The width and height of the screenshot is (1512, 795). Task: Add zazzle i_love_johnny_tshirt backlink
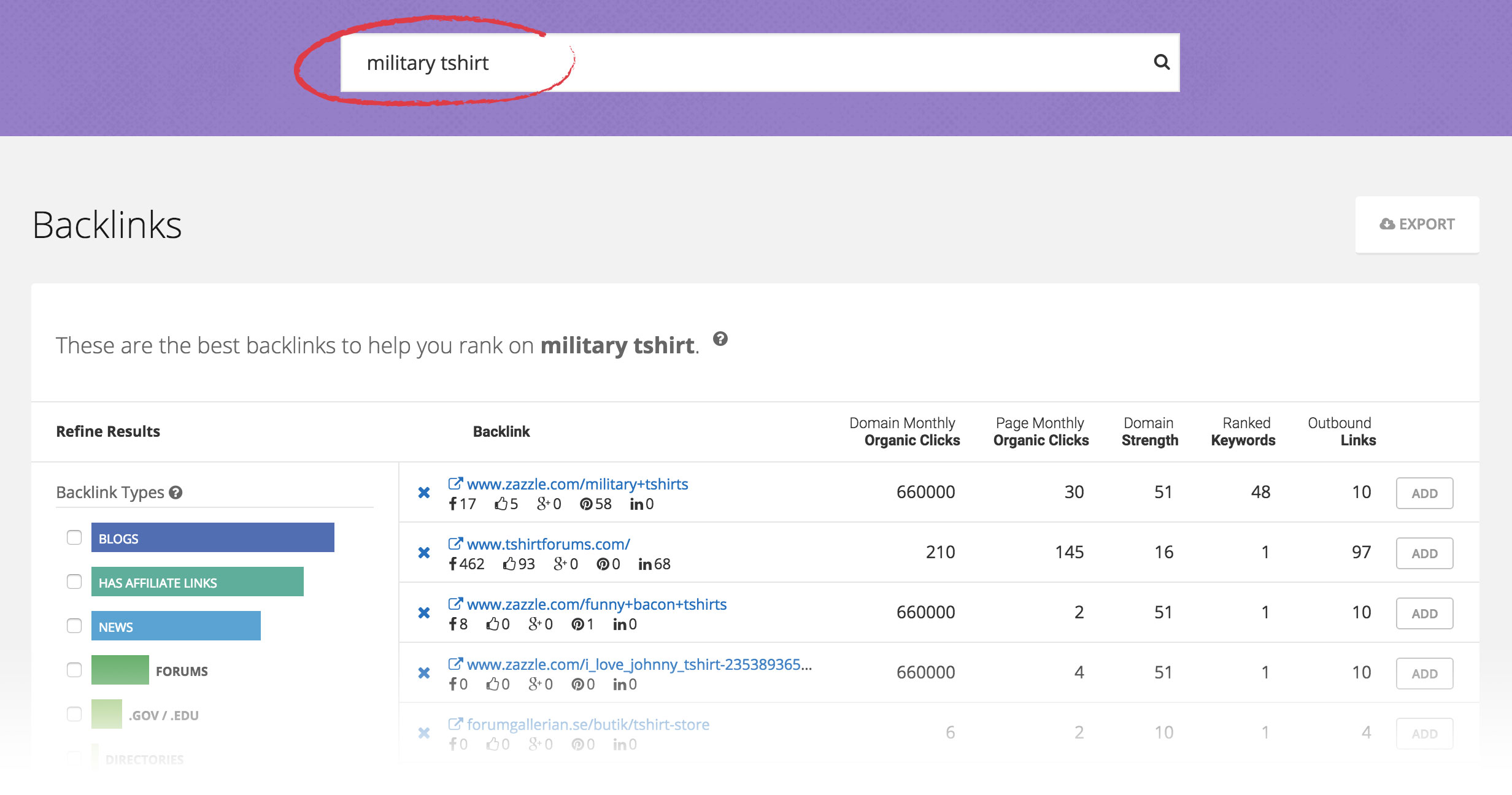(1424, 674)
